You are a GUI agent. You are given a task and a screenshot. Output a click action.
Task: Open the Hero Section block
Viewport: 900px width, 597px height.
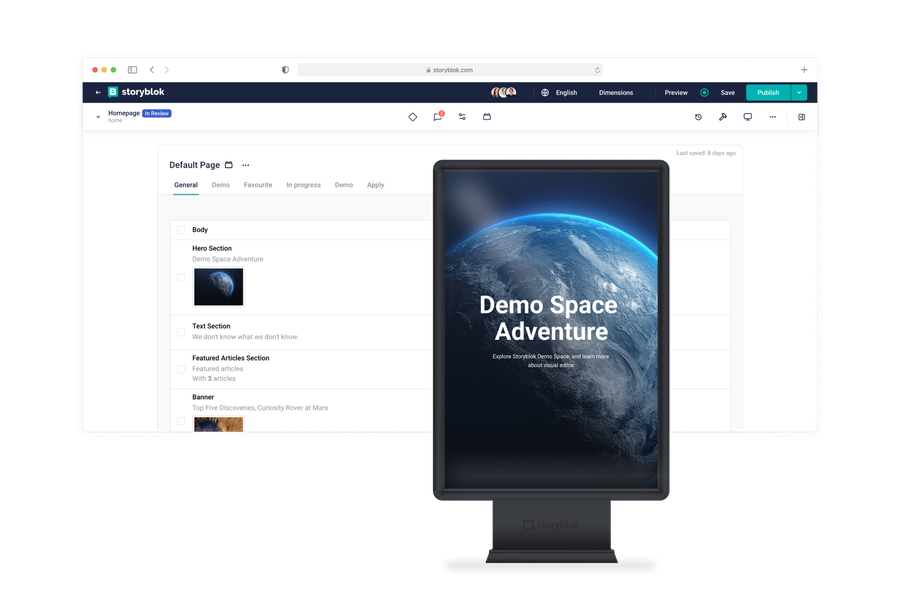(x=212, y=248)
